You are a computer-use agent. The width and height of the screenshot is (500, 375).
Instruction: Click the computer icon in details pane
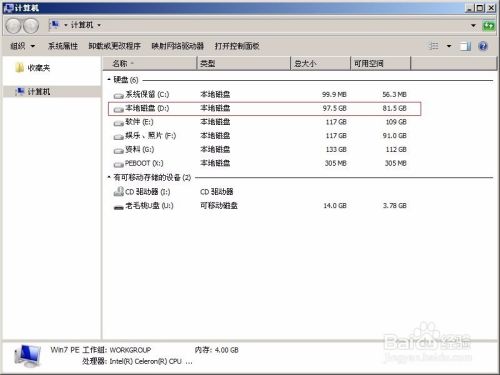[27, 356]
